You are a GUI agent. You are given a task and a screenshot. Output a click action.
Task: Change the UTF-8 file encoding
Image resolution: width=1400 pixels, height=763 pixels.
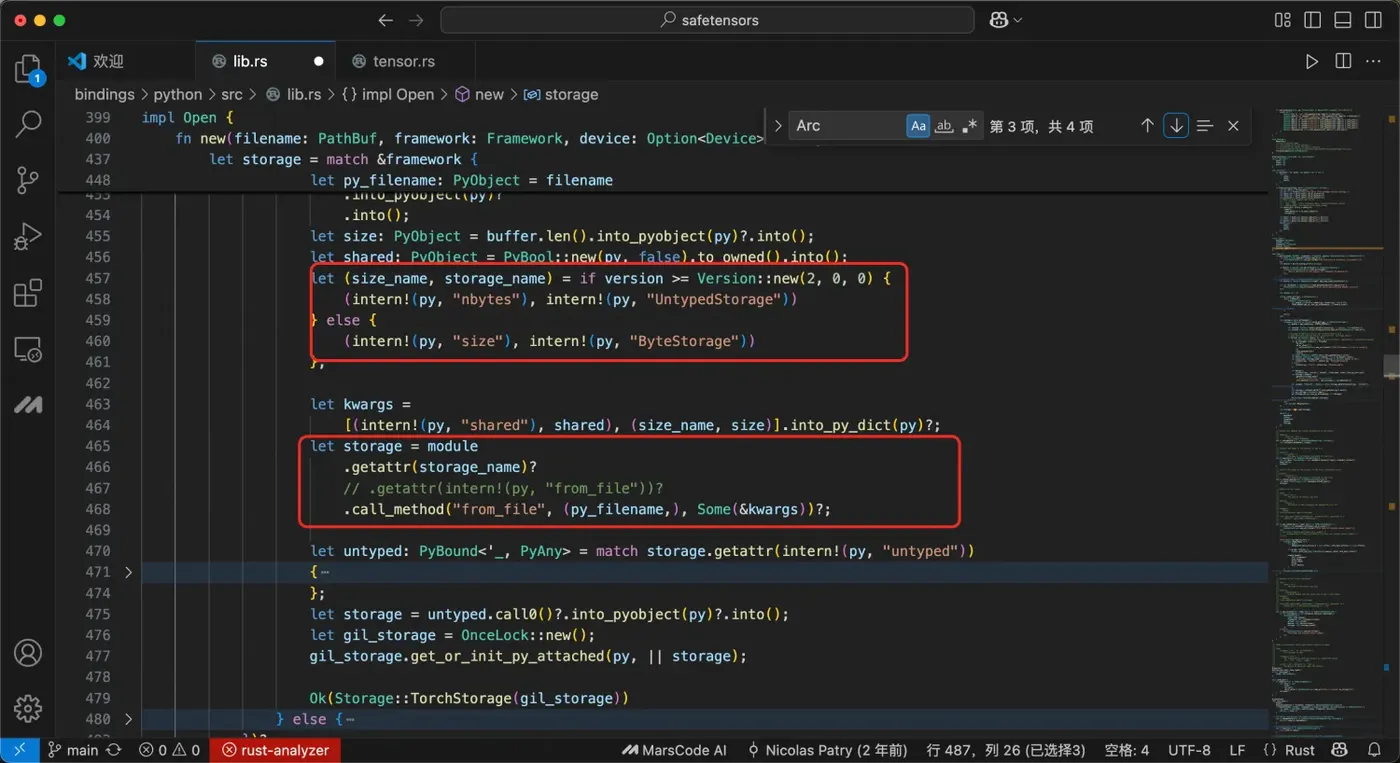tap(1189, 750)
